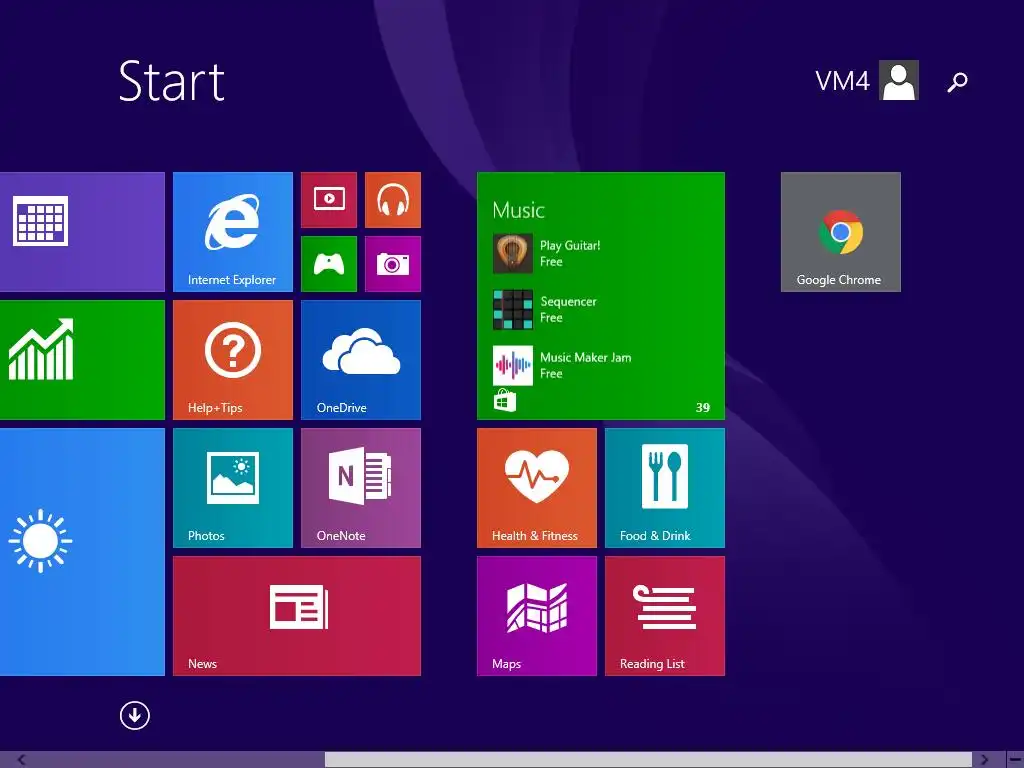Viewport: 1024px width, 768px height.
Task: Click the VM4 user name
Action: [x=842, y=82]
